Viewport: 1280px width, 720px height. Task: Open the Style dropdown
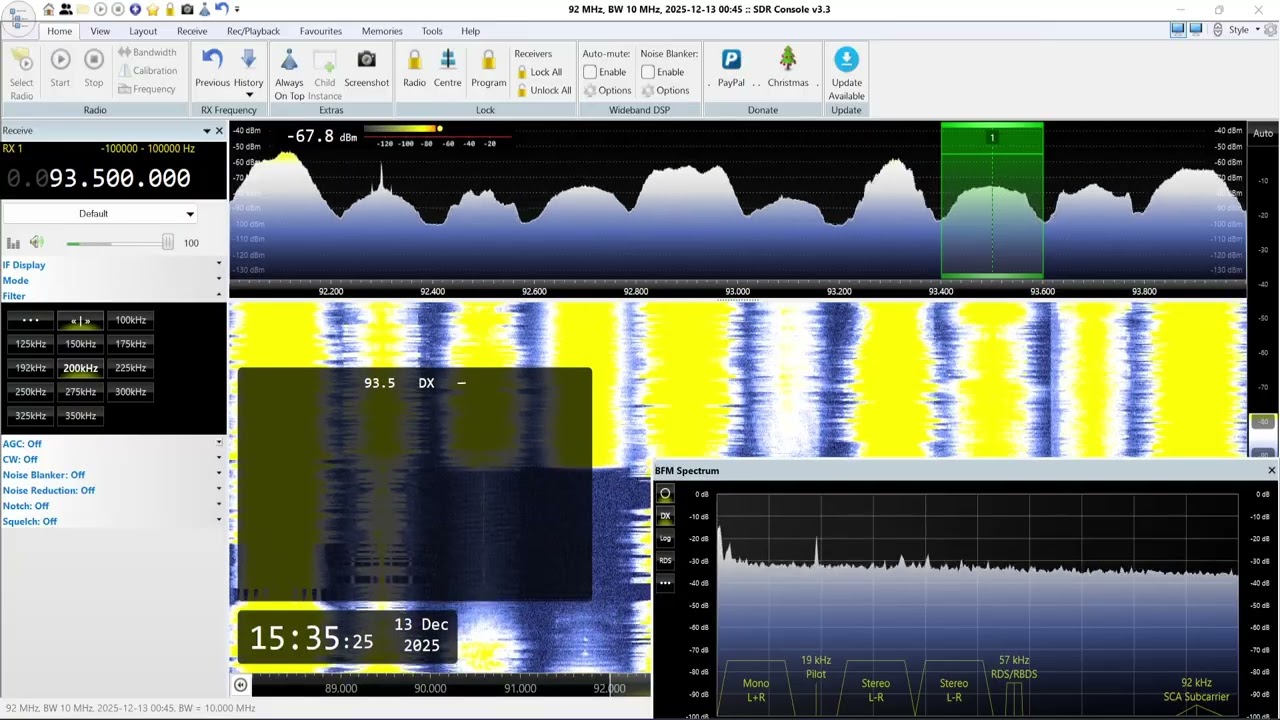pyautogui.click(x=1243, y=30)
